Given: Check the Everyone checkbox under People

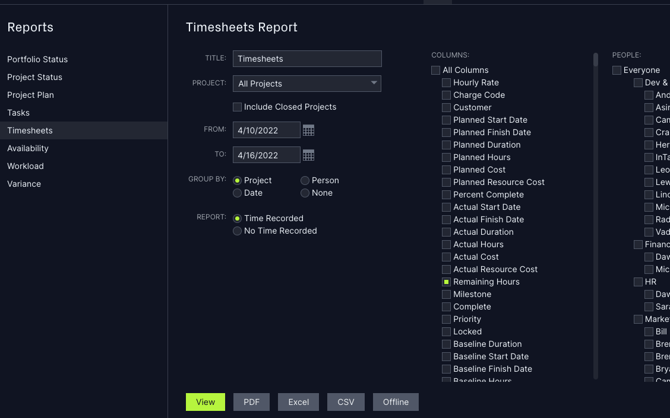Looking at the screenshot, I should 616,70.
